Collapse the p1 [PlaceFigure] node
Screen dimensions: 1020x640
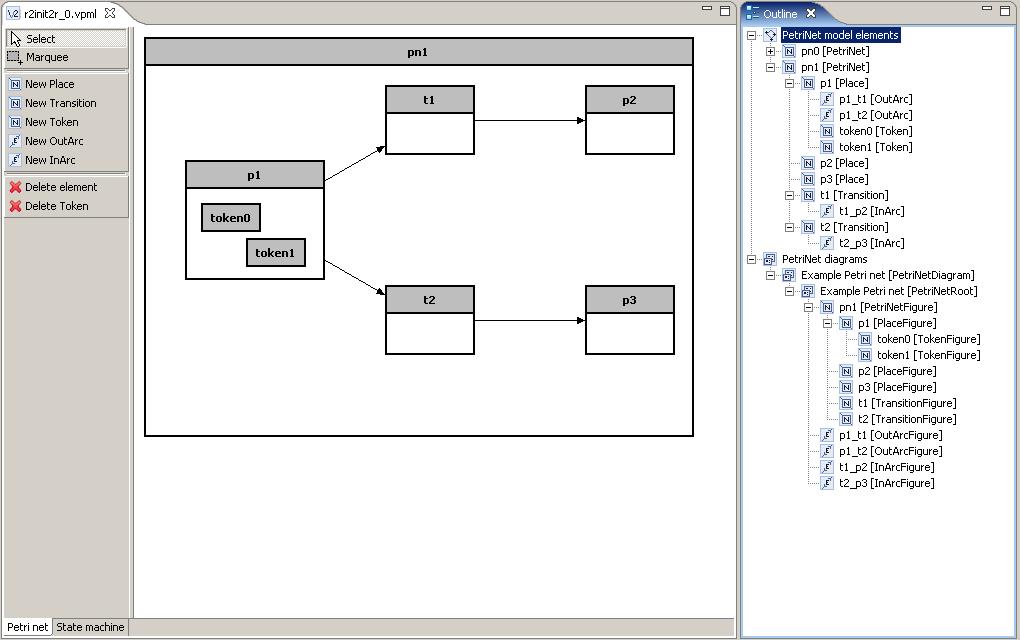[x=827, y=323]
